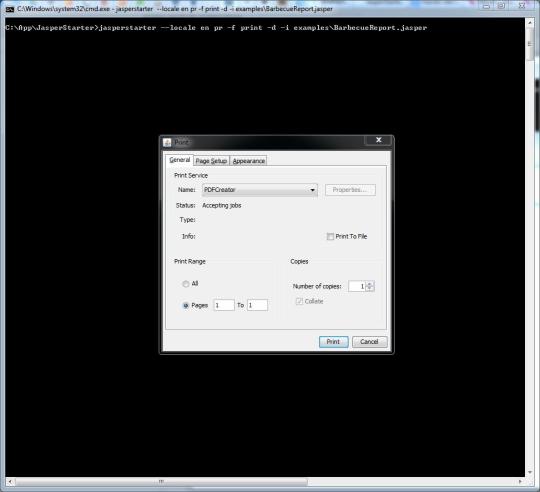This screenshot has height=492, width=540.
Task: Maximize the cmd.exe window
Action: [x=502, y=6]
